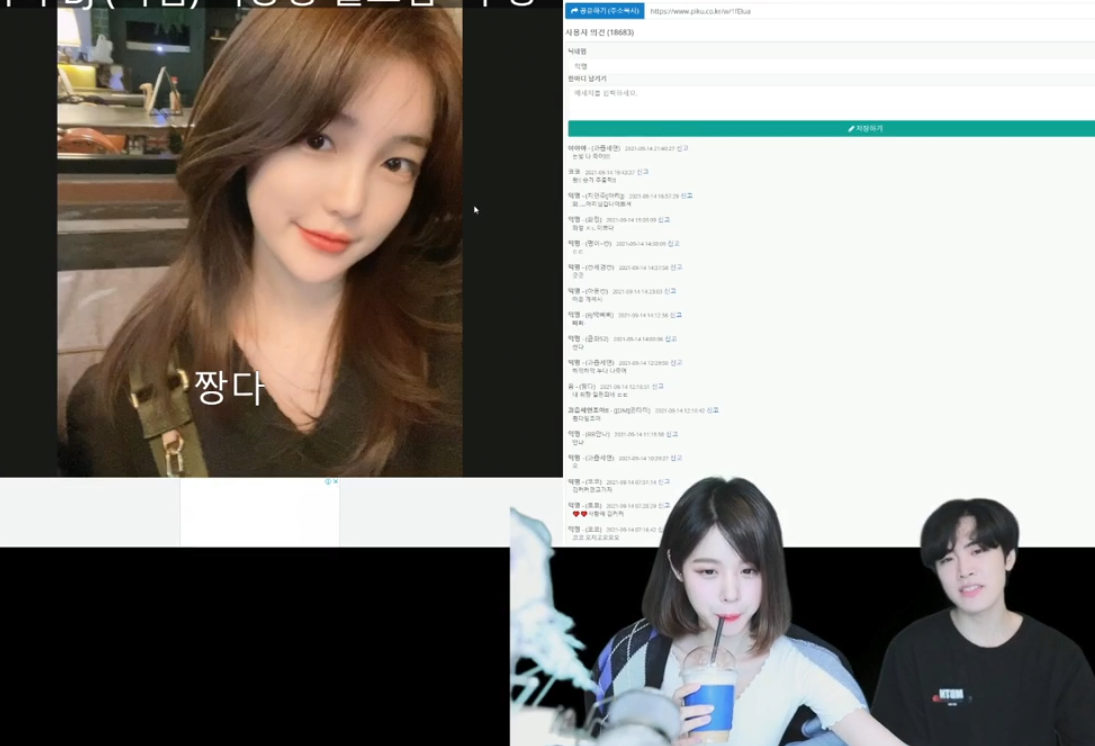Click the pencil icon on the green save button
The width and height of the screenshot is (1095, 746).
coord(851,129)
